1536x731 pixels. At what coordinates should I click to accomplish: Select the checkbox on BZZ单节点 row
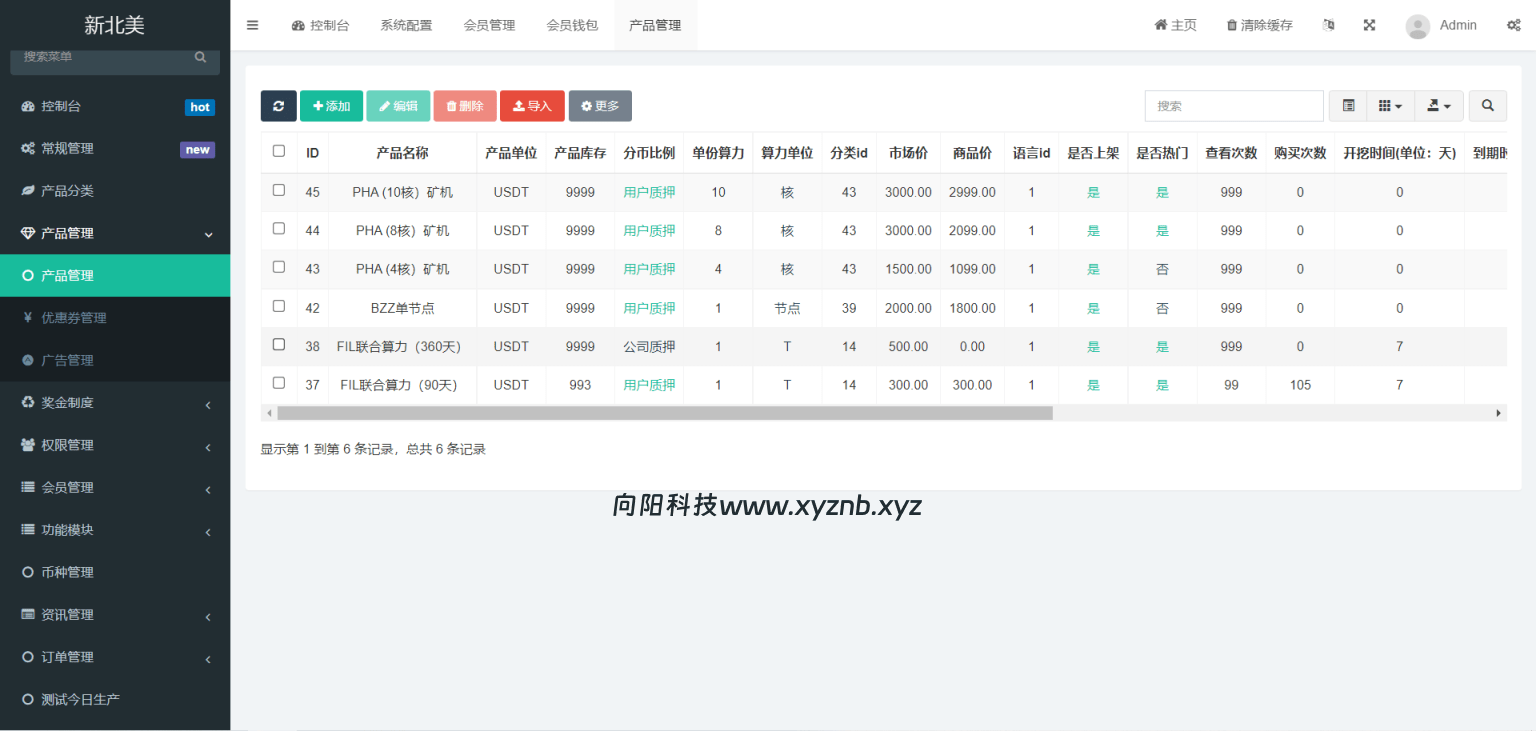point(278,307)
